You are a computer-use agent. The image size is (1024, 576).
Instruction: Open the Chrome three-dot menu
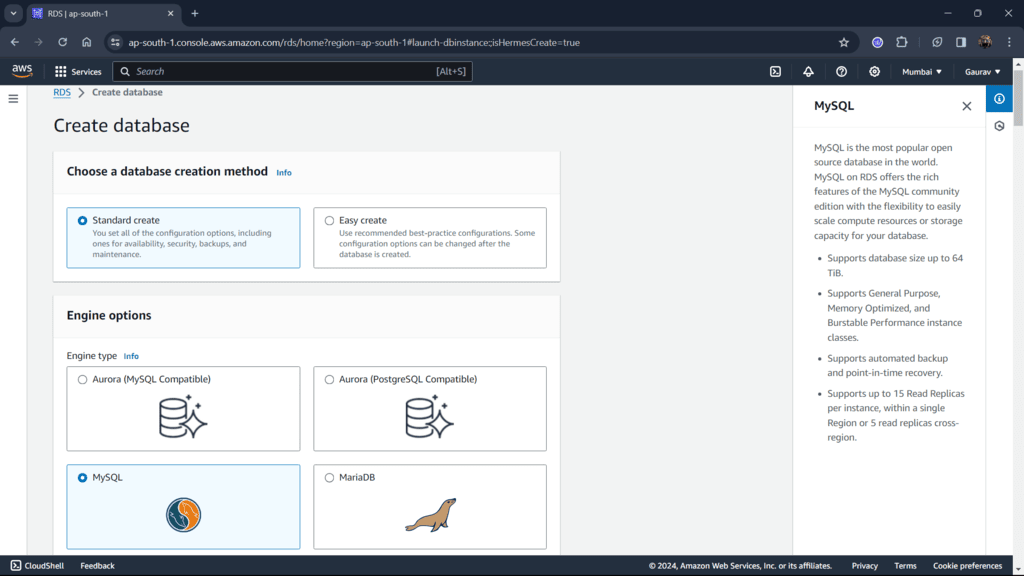[1009, 42]
